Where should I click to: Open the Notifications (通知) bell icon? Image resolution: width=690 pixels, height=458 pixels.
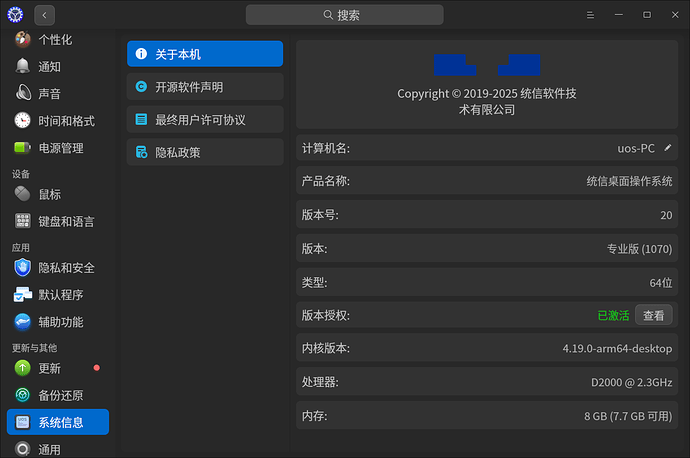pos(22,66)
